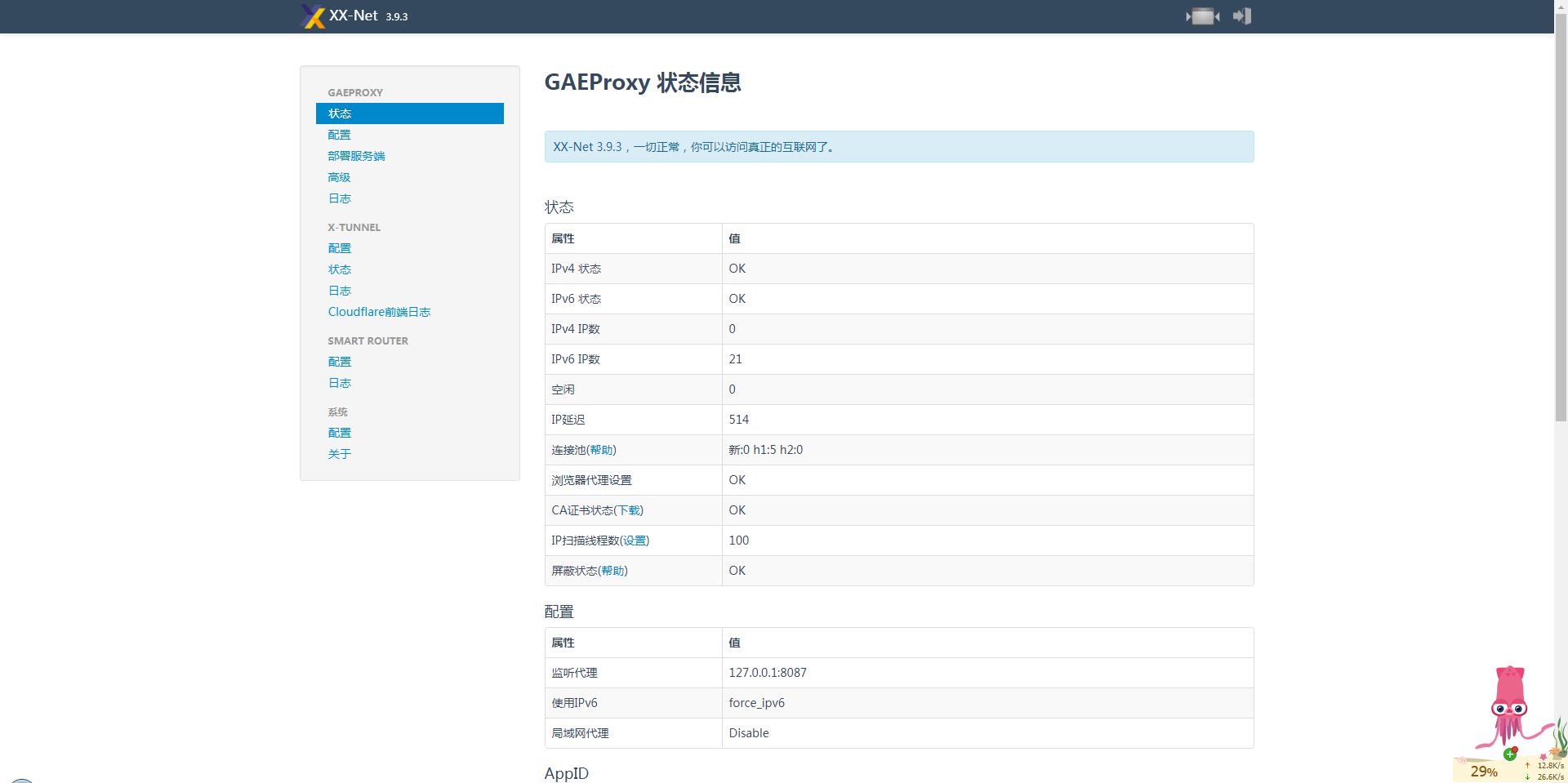1568x783 pixels.
Task: Click the 29% progress indicator
Action: pyautogui.click(x=1483, y=771)
